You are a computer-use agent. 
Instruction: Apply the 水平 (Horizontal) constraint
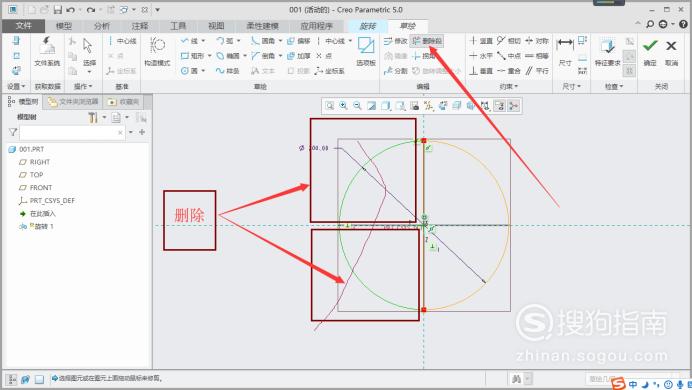click(481, 56)
